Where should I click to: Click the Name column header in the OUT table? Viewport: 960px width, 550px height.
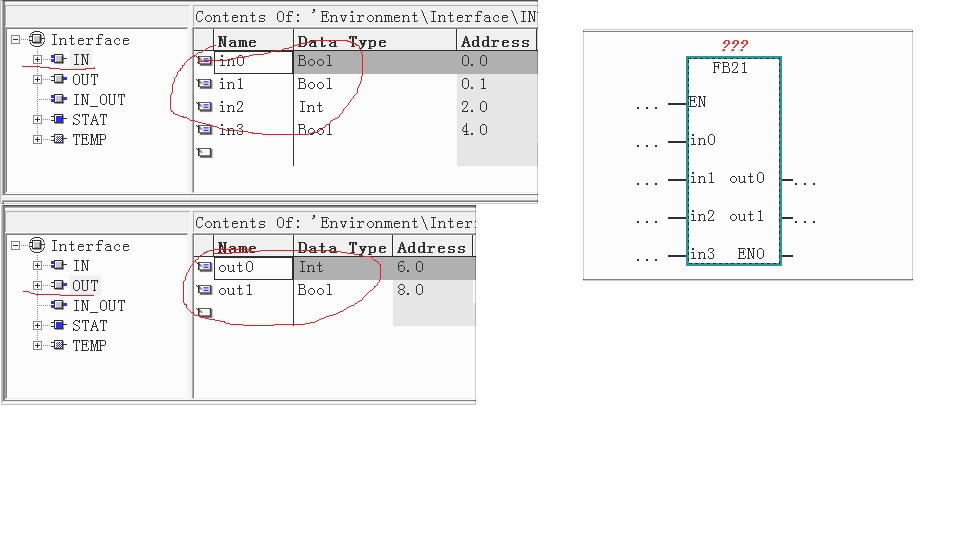[253, 247]
